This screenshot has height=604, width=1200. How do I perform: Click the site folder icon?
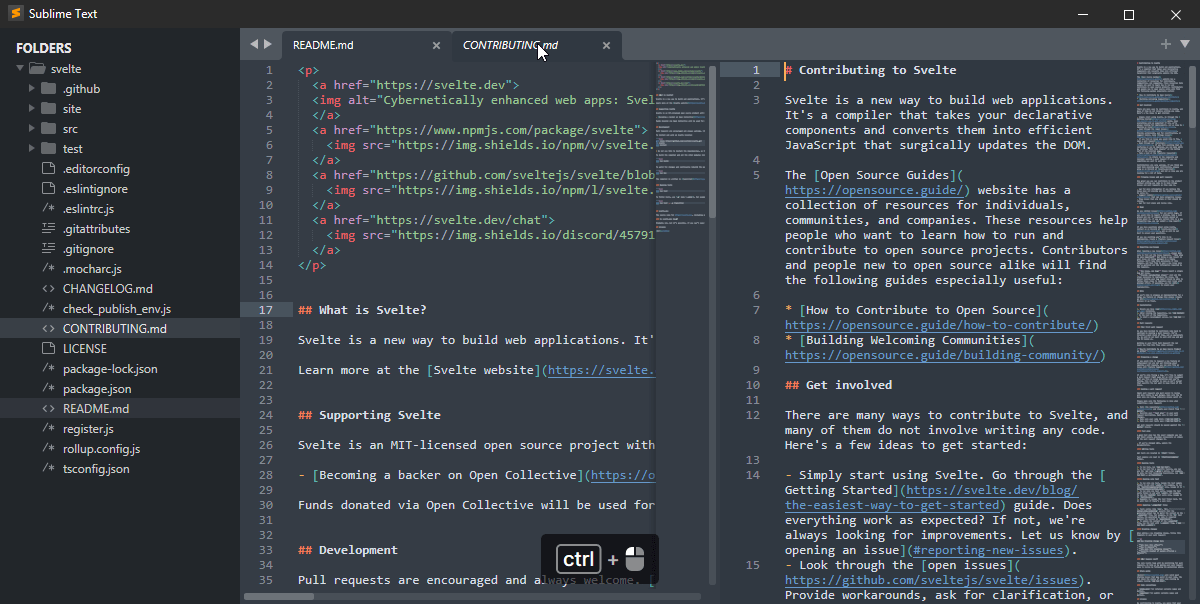pyautogui.click(x=48, y=109)
